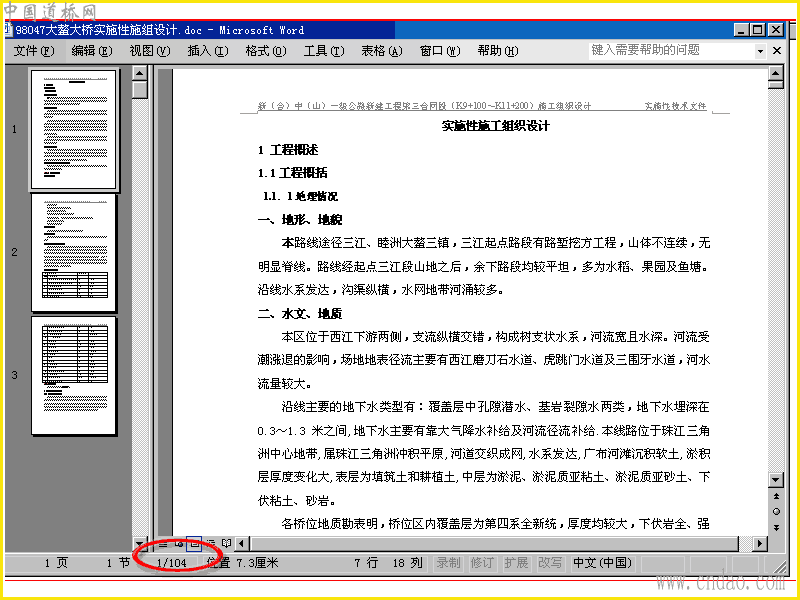This screenshot has width=800, height=600.
Task: Switch to Web Layout view icon
Action: pos(179,544)
